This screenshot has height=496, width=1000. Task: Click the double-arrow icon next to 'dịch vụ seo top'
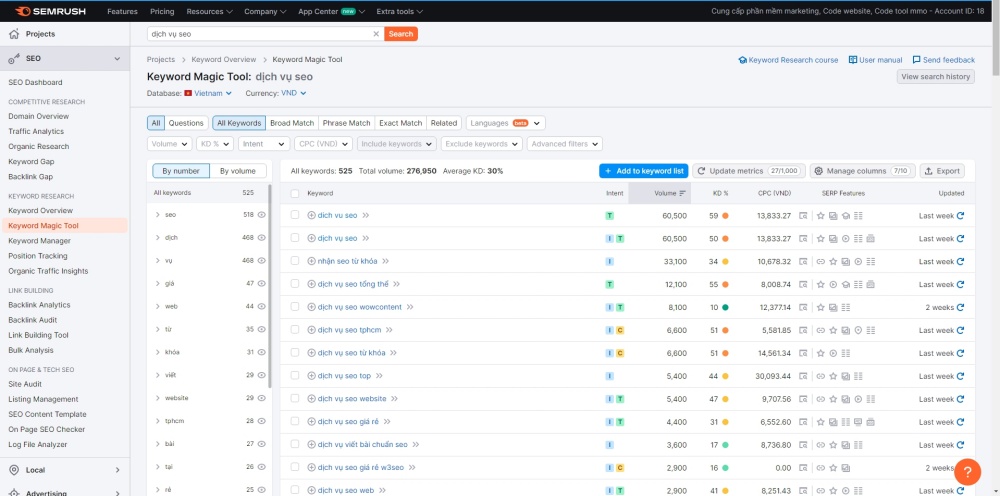point(379,376)
